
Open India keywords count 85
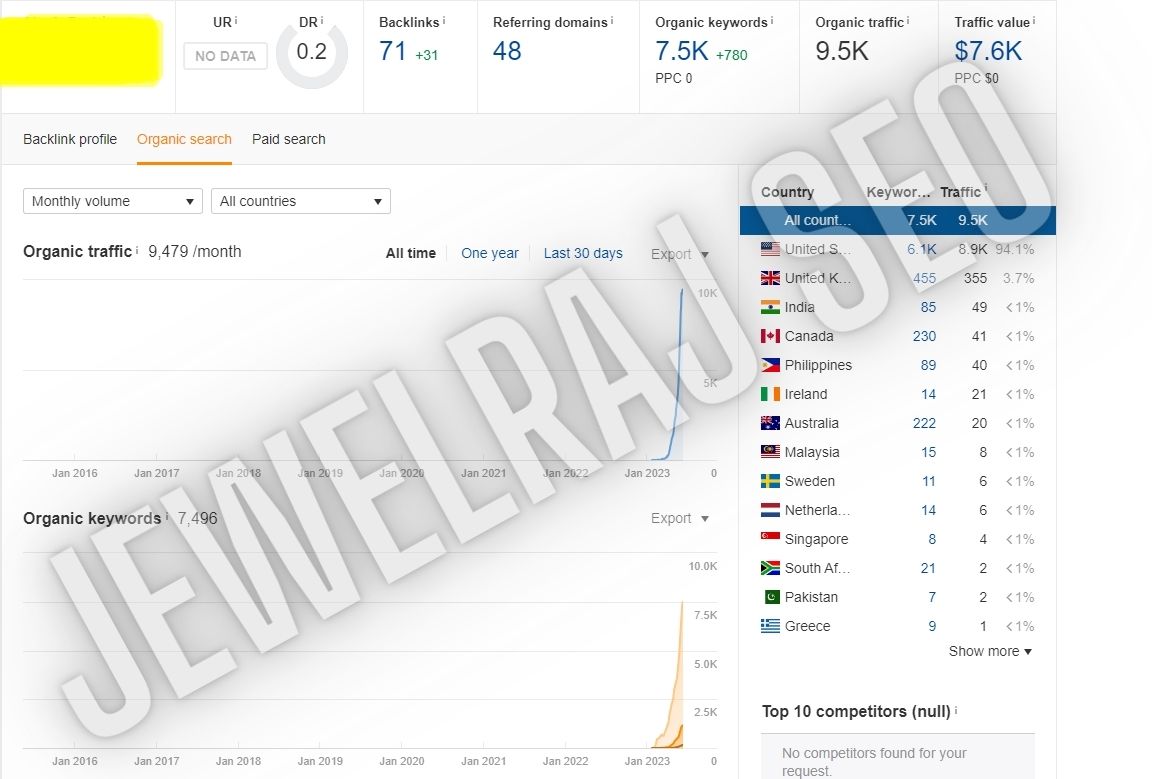929,307
